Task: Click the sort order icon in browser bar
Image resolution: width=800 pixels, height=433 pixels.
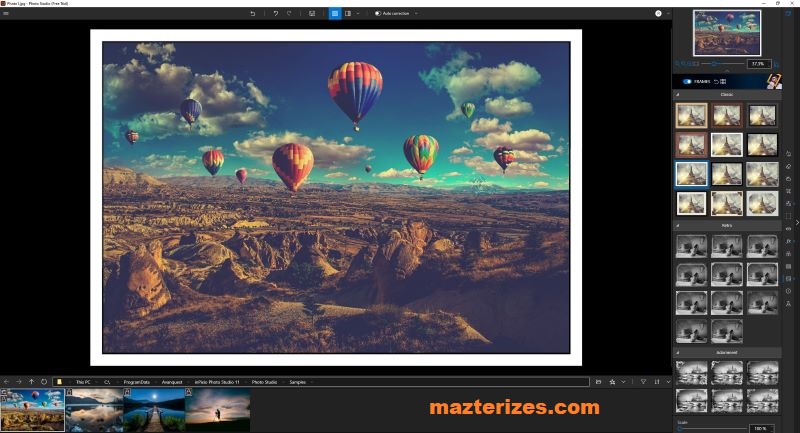Action: (x=657, y=381)
